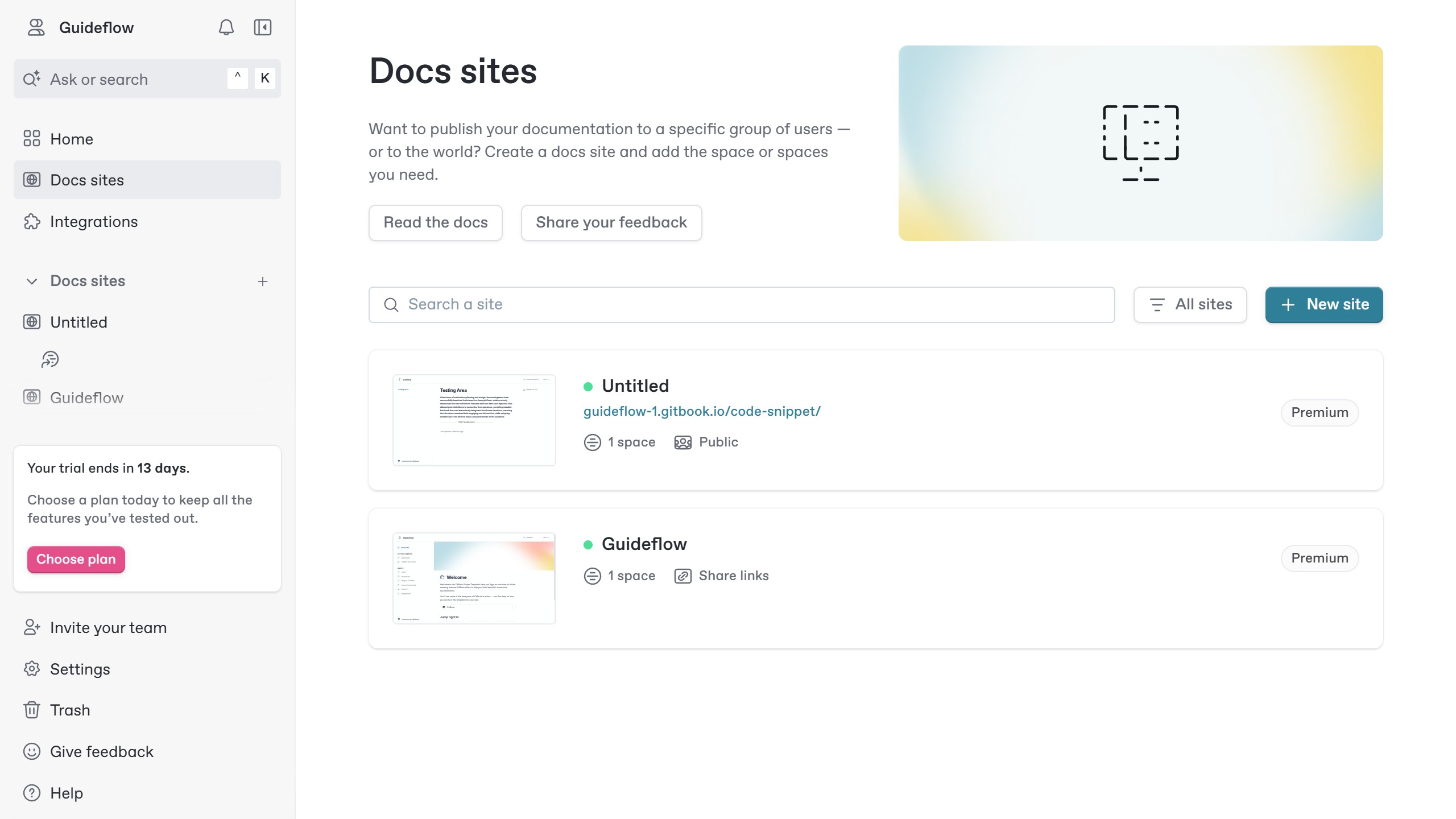
Task: Open Untitled site in sidebar tree
Action: pos(147,322)
